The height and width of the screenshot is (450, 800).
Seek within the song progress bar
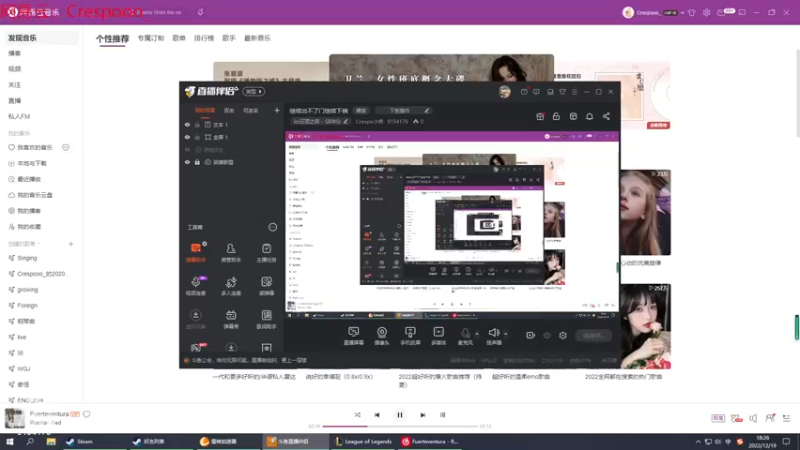[400, 426]
